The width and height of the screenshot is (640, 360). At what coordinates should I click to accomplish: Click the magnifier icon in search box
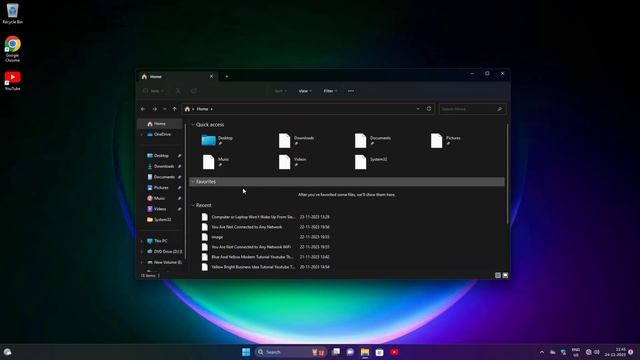pyautogui.click(x=499, y=109)
